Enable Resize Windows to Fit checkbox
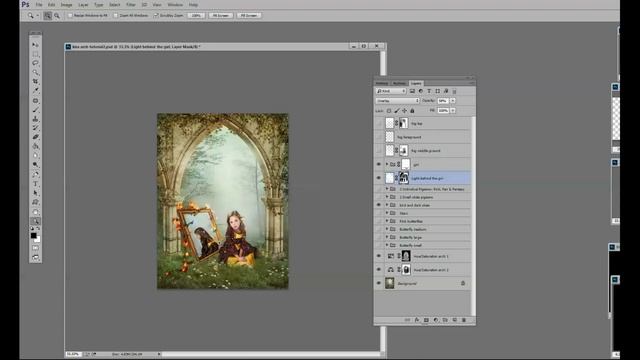Viewport: 640px width, 360px height. (70, 16)
